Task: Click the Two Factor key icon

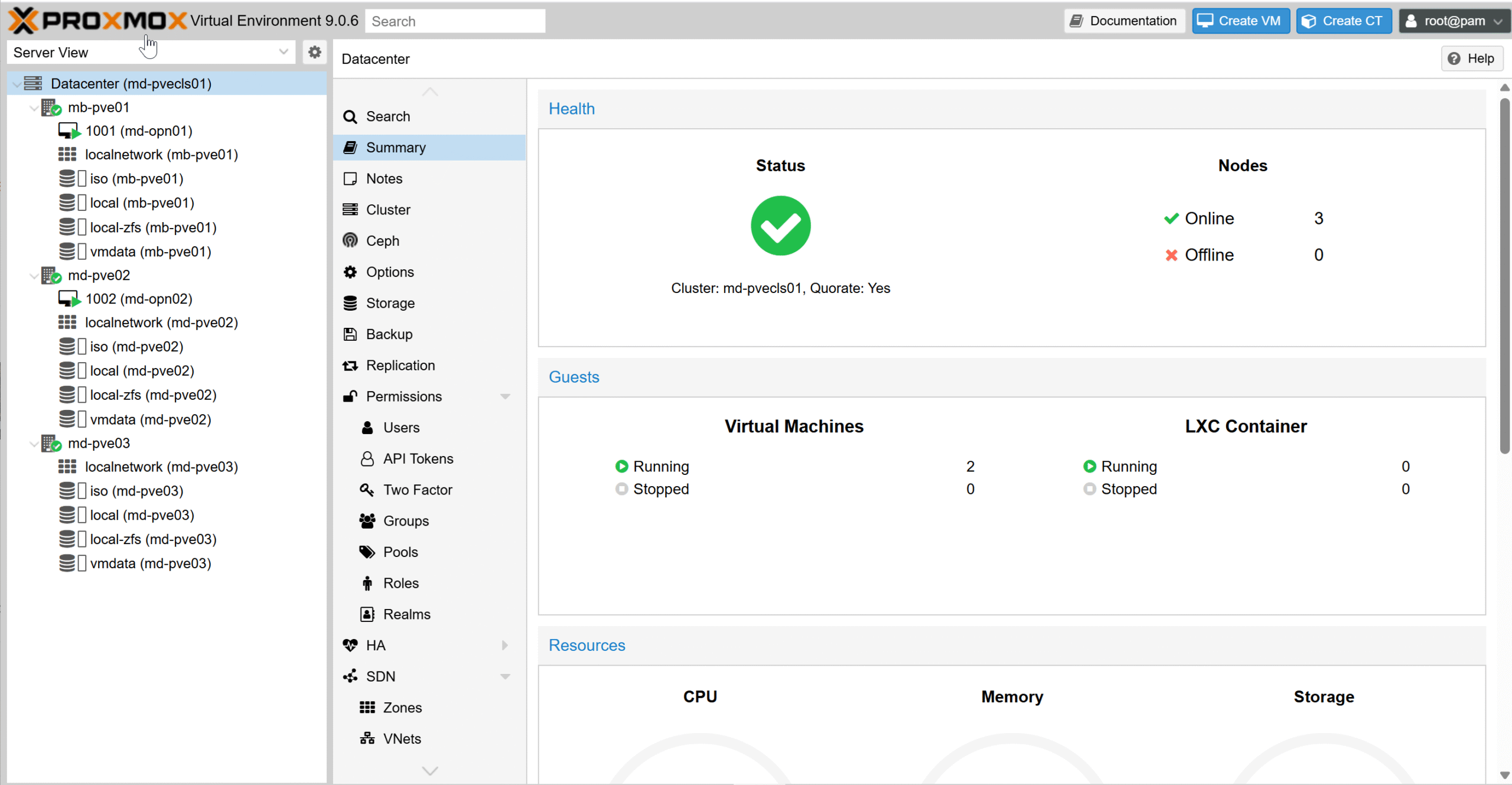Action: tap(367, 490)
